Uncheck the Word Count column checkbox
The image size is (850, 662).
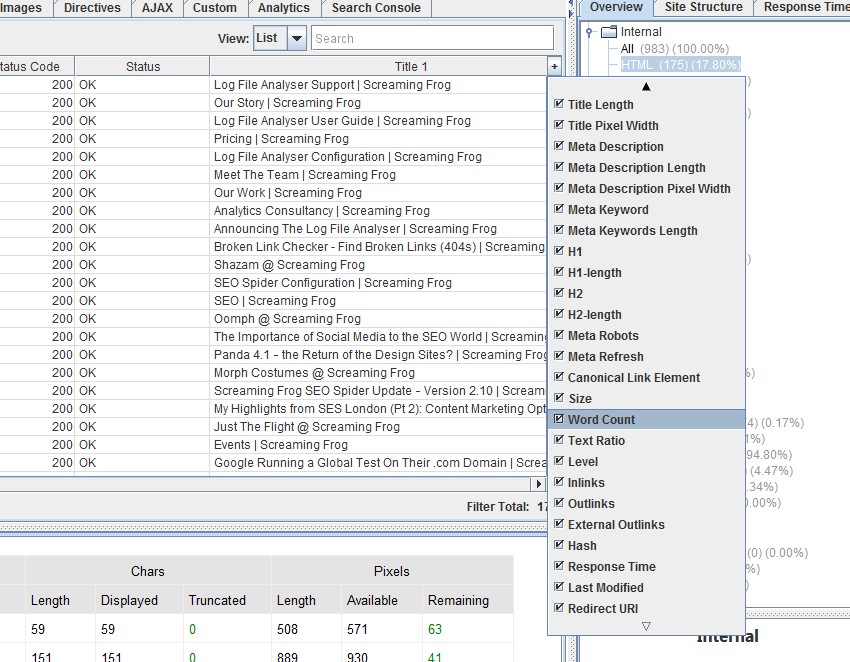[559, 420]
